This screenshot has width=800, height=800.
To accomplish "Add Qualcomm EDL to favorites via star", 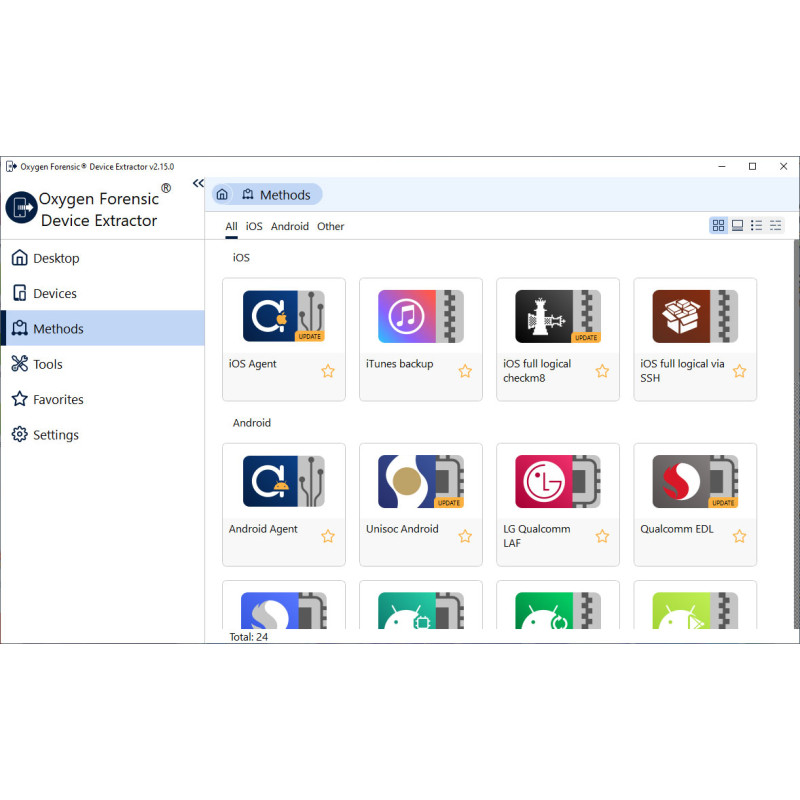I will (739, 536).
